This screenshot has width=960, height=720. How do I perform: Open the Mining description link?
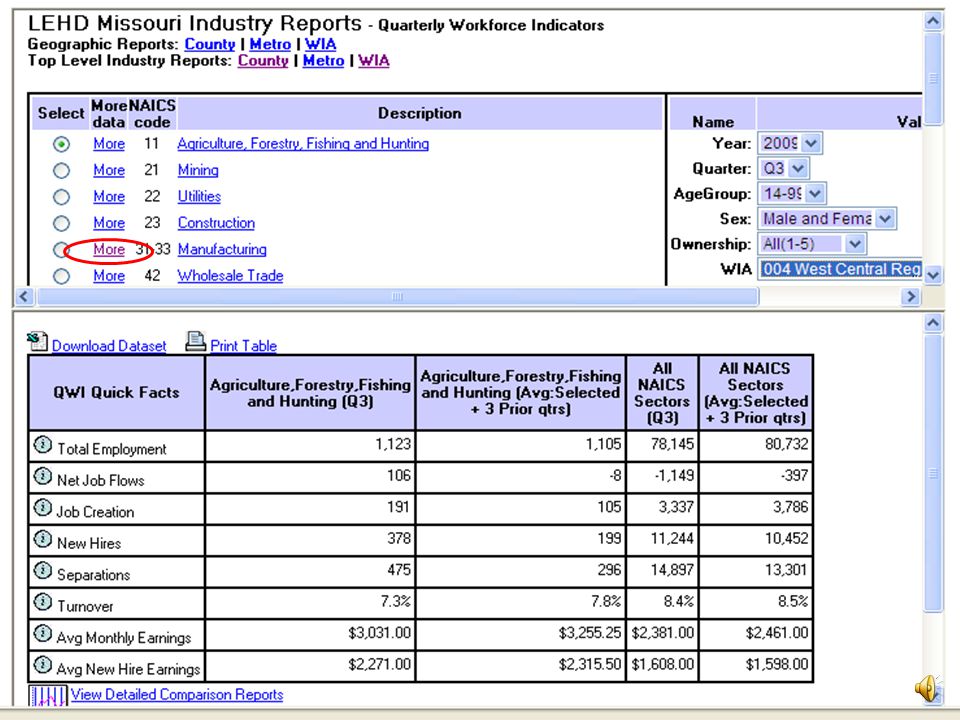click(198, 170)
